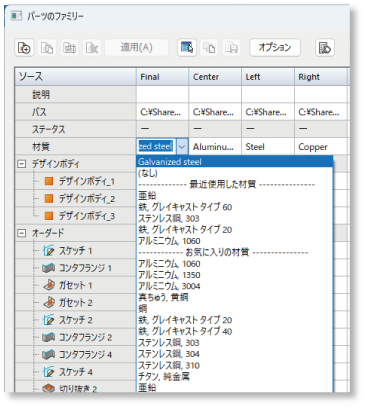This screenshot has height=407, width=365.
Task: Click the orange デザインボディ_1 body icon
Action: [49, 181]
